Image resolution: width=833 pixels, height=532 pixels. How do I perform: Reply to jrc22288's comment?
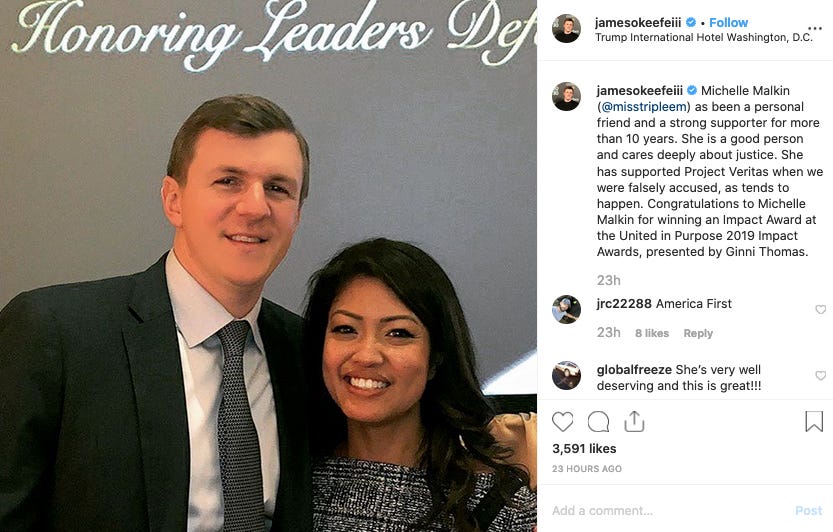[698, 333]
